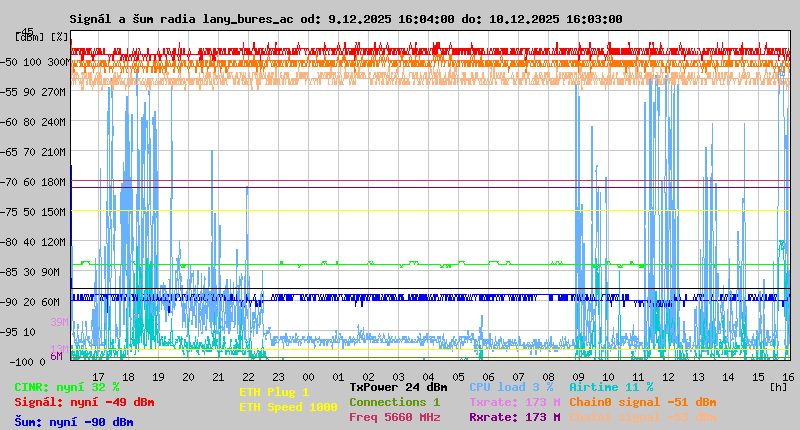Select the 'CINR: nyní 32 %' legend entry
The height and width of the screenshot is (430, 800).
pos(67,388)
